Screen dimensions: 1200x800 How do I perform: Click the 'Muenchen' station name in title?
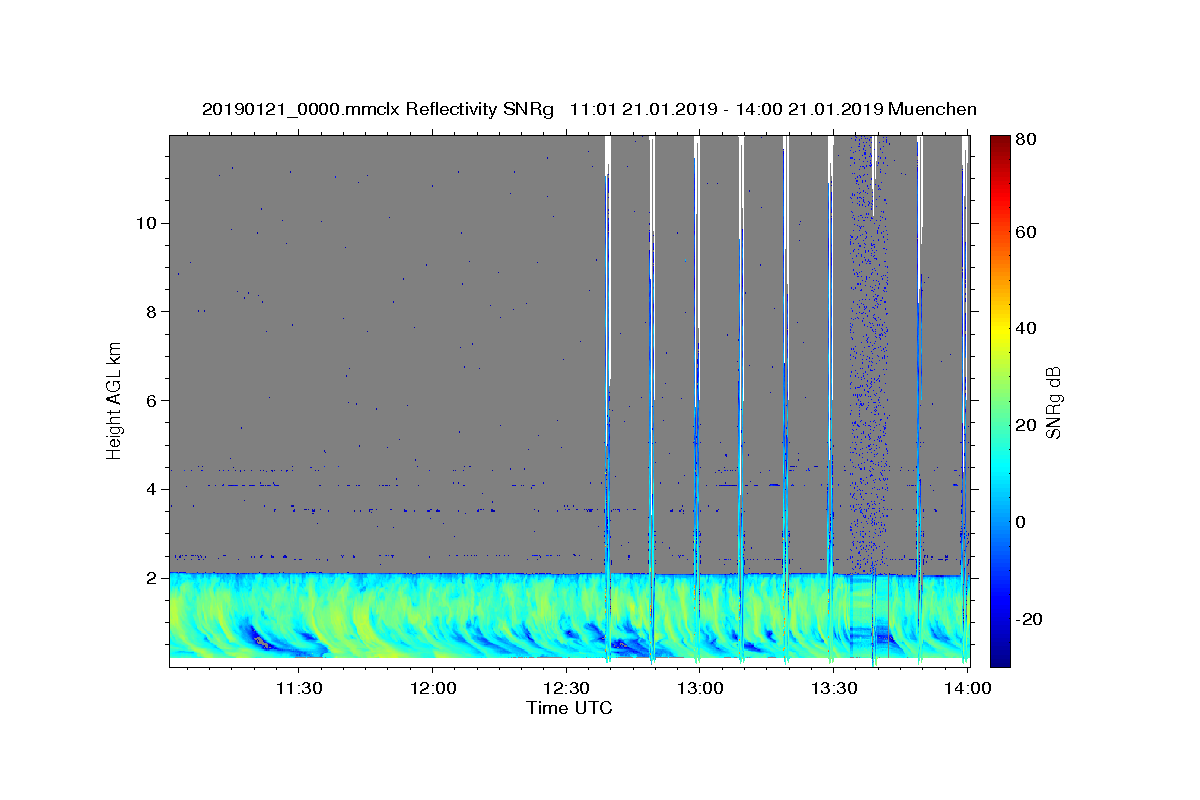point(931,109)
